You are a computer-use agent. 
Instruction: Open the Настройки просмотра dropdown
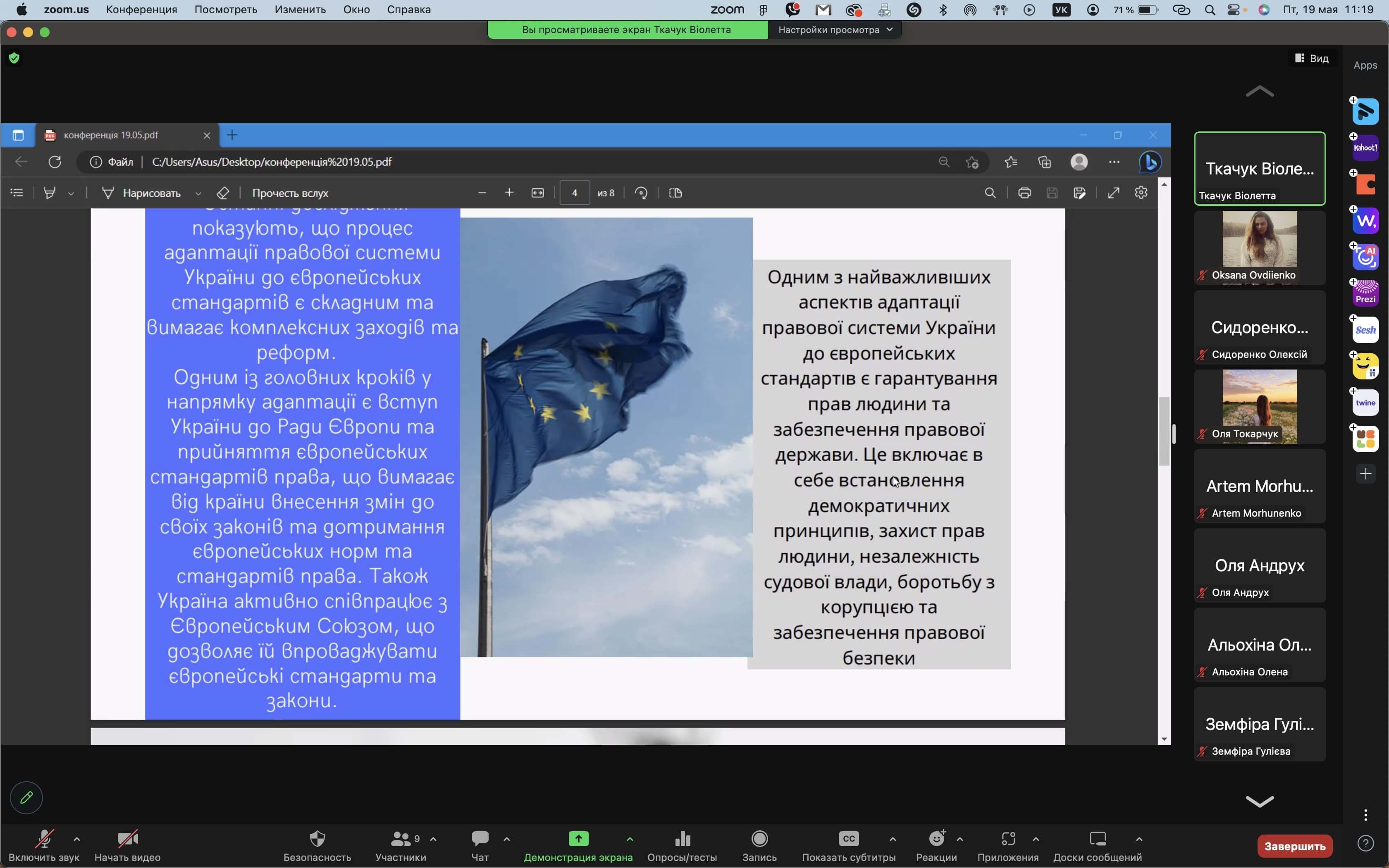coord(835,30)
